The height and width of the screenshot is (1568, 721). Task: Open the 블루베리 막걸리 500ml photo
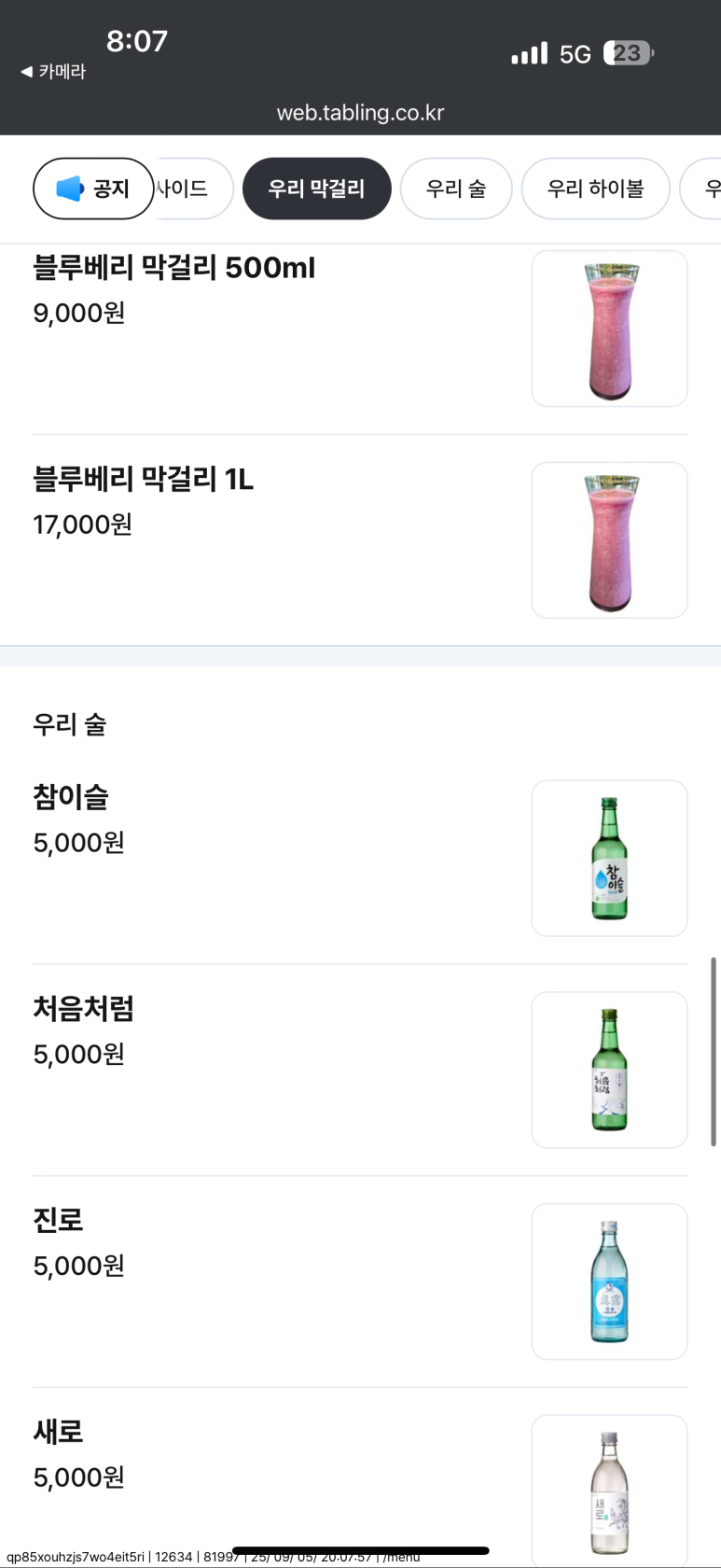click(609, 329)
